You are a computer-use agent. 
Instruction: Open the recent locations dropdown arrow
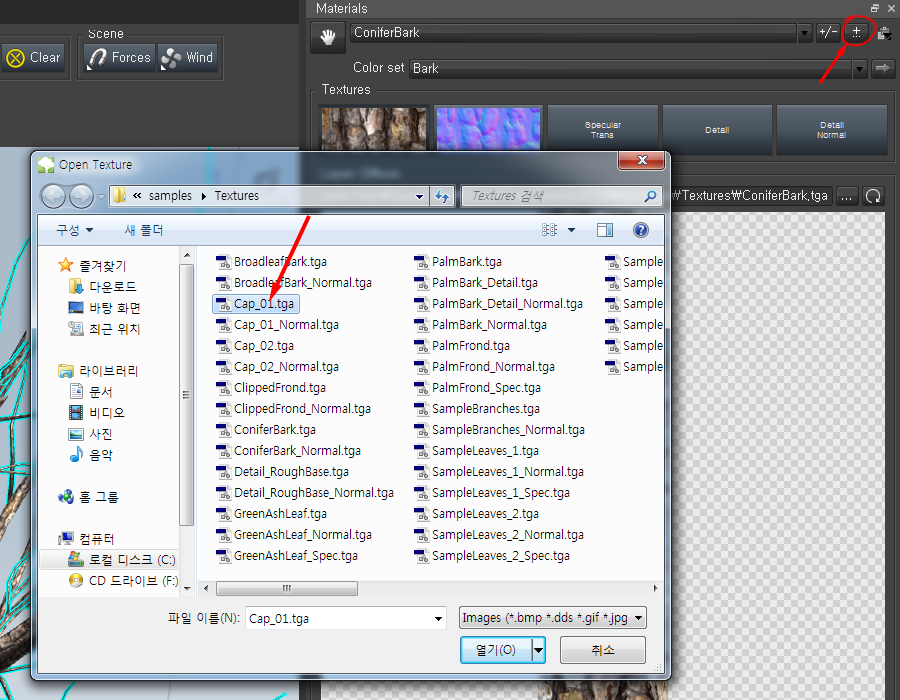(101, 197)
